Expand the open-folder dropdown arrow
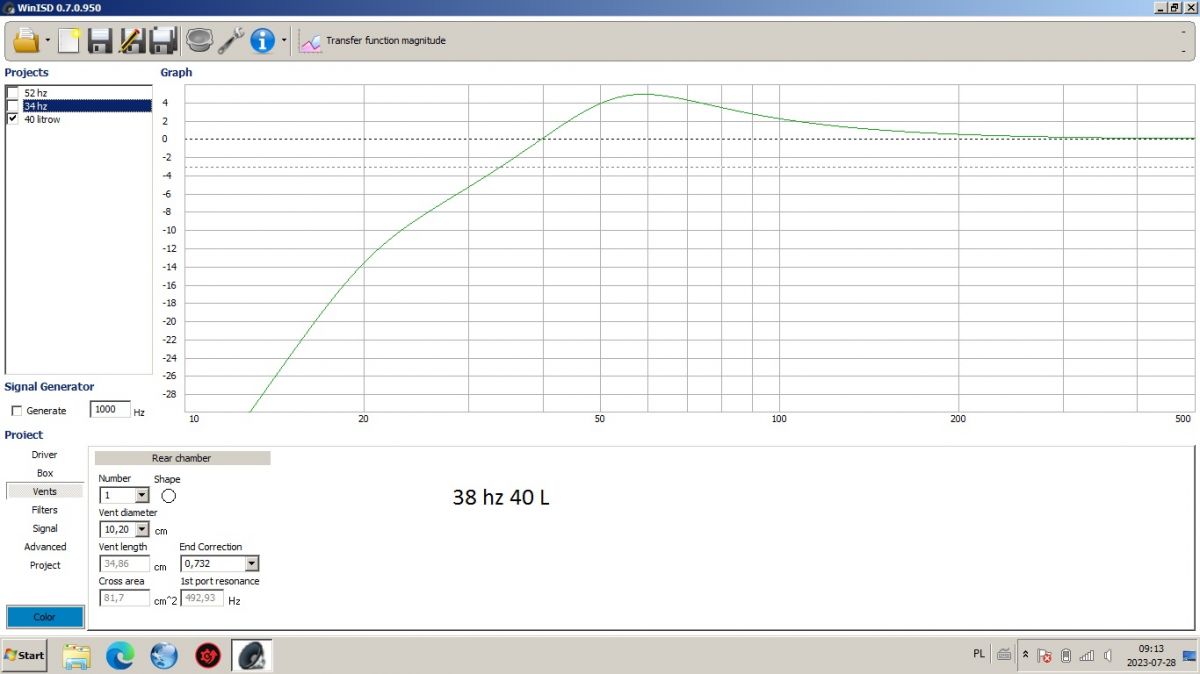This screenshot has width=1200, height=674. [47, 42]
